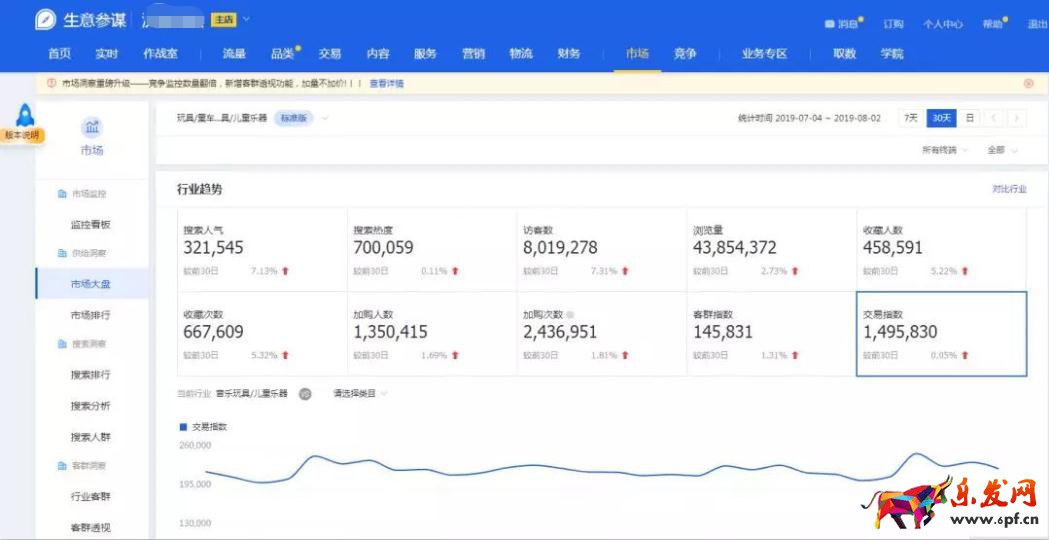Click the 生意参谋 logo icon
1049x540 pixels.
[x=45, y=20]
